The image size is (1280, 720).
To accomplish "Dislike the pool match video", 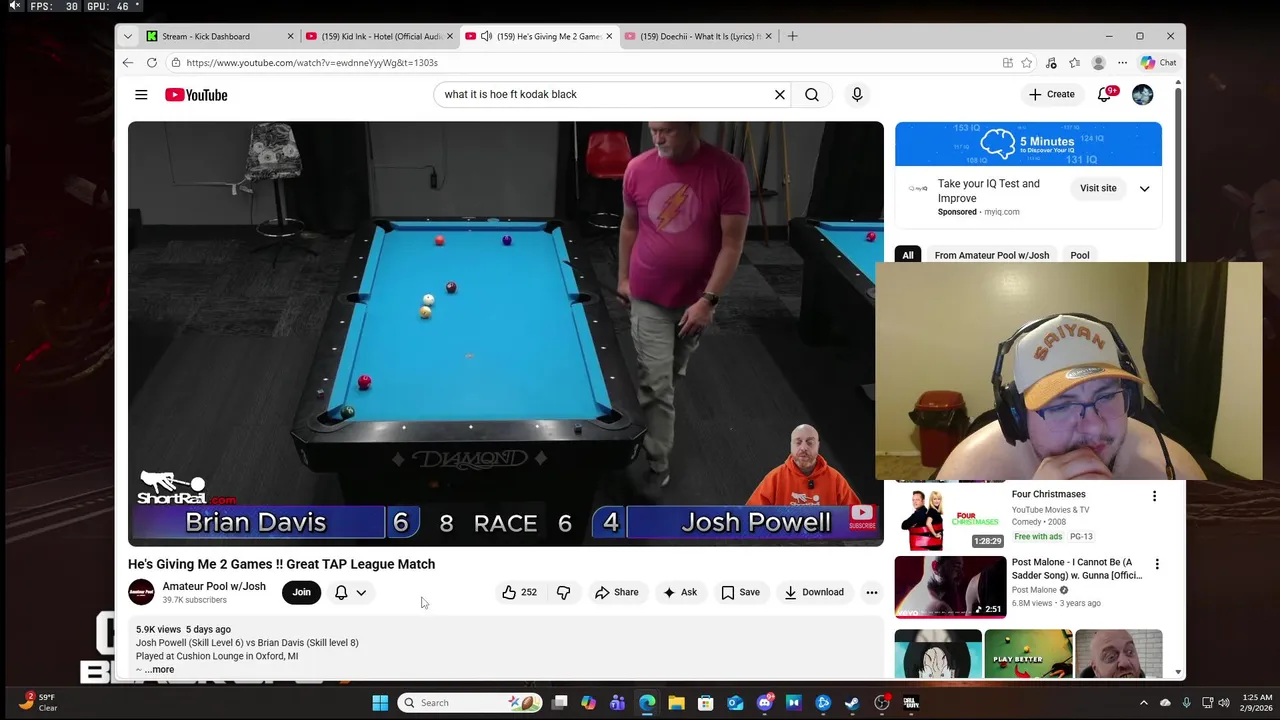I will coord(564,592).
